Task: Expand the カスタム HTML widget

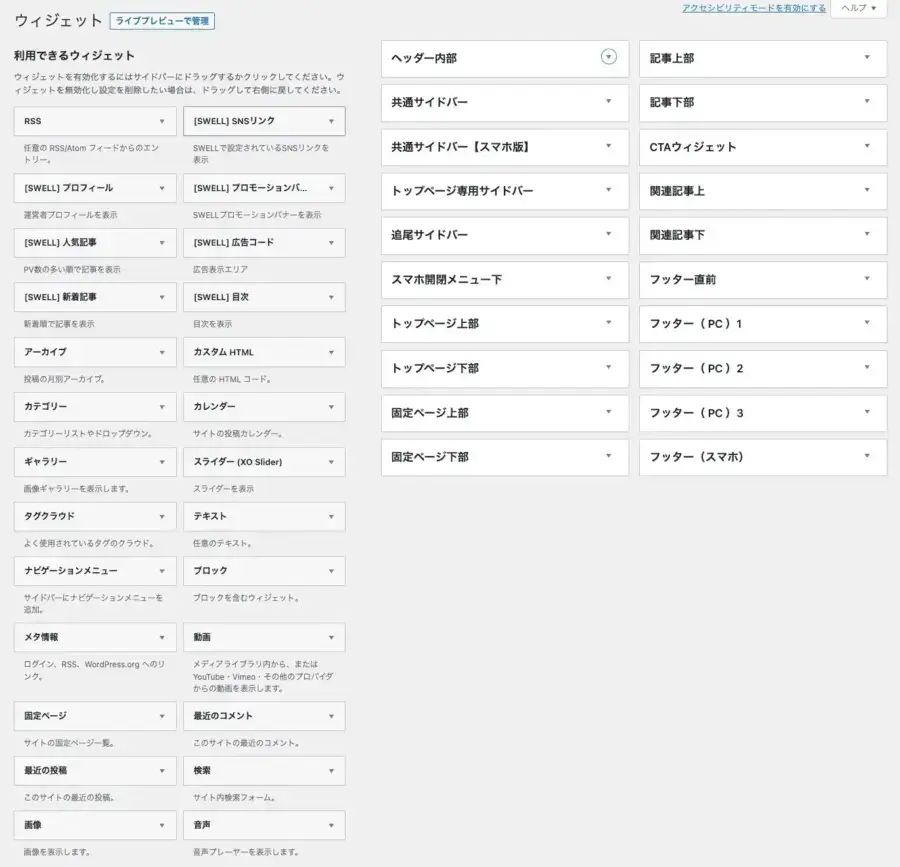Action: click(x=264, y=352)
